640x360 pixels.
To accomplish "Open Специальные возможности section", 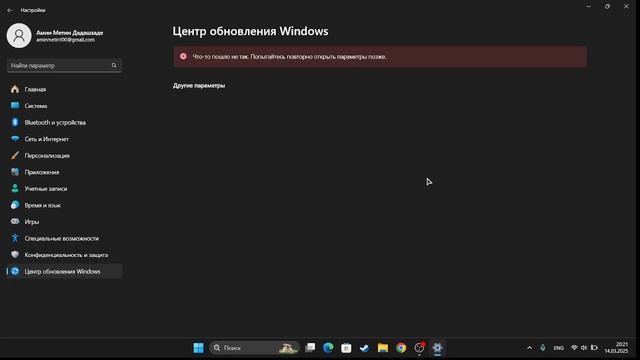I will [x=64, y=238].
